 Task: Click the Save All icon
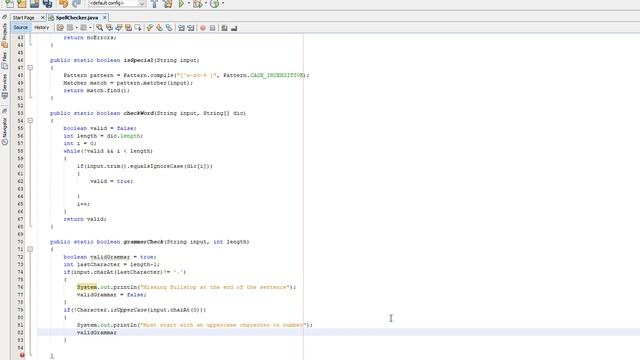click(x=47, y=4)
